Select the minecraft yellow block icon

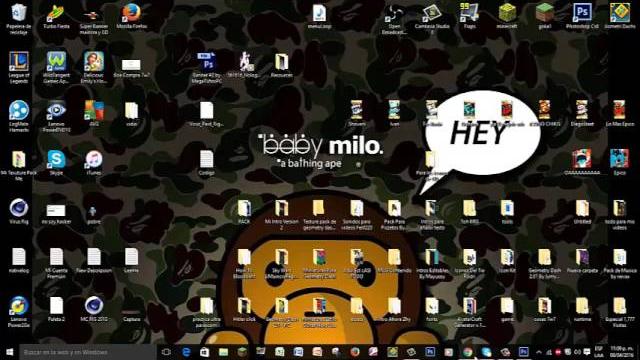click(x=507, y=16)
